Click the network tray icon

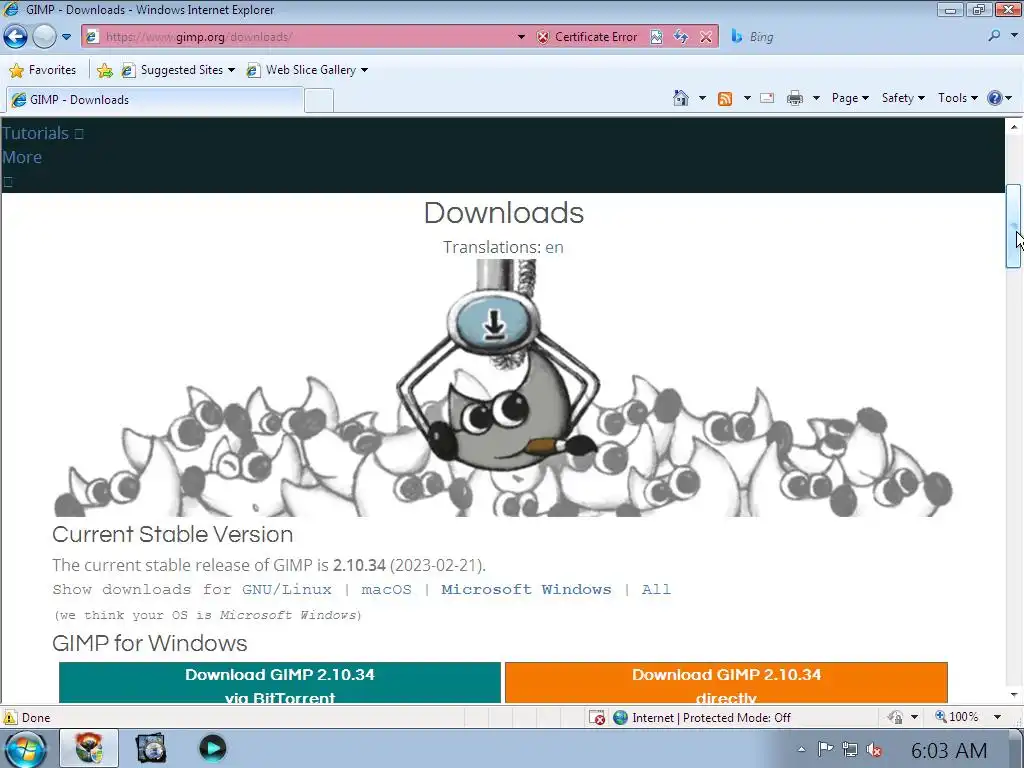(x=850, y=749)
